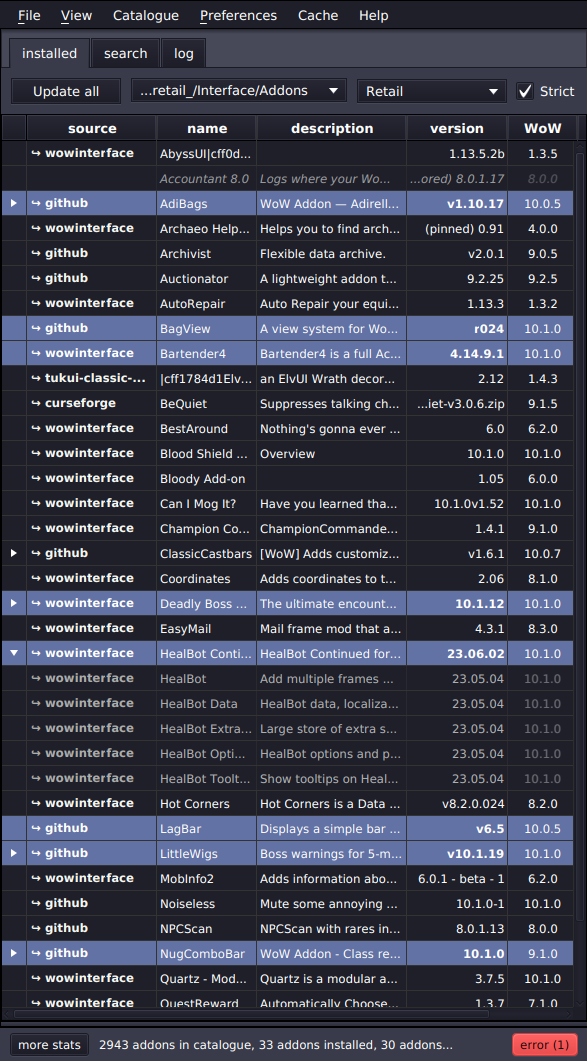Click the wowinterface source link for Bartender4
This screenshot has height=1061, width=587.
coord(83,353)
